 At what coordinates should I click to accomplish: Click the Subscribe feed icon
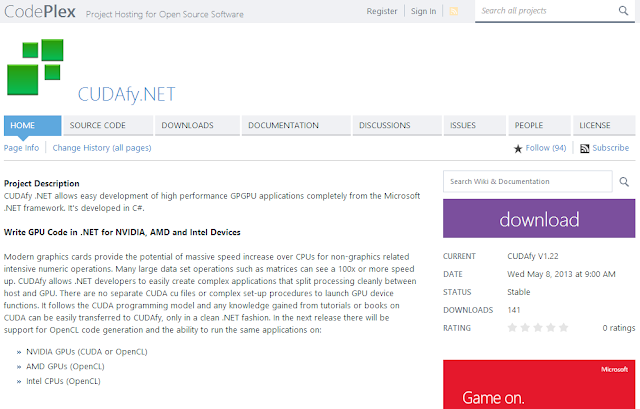click(x=584, y=148)
